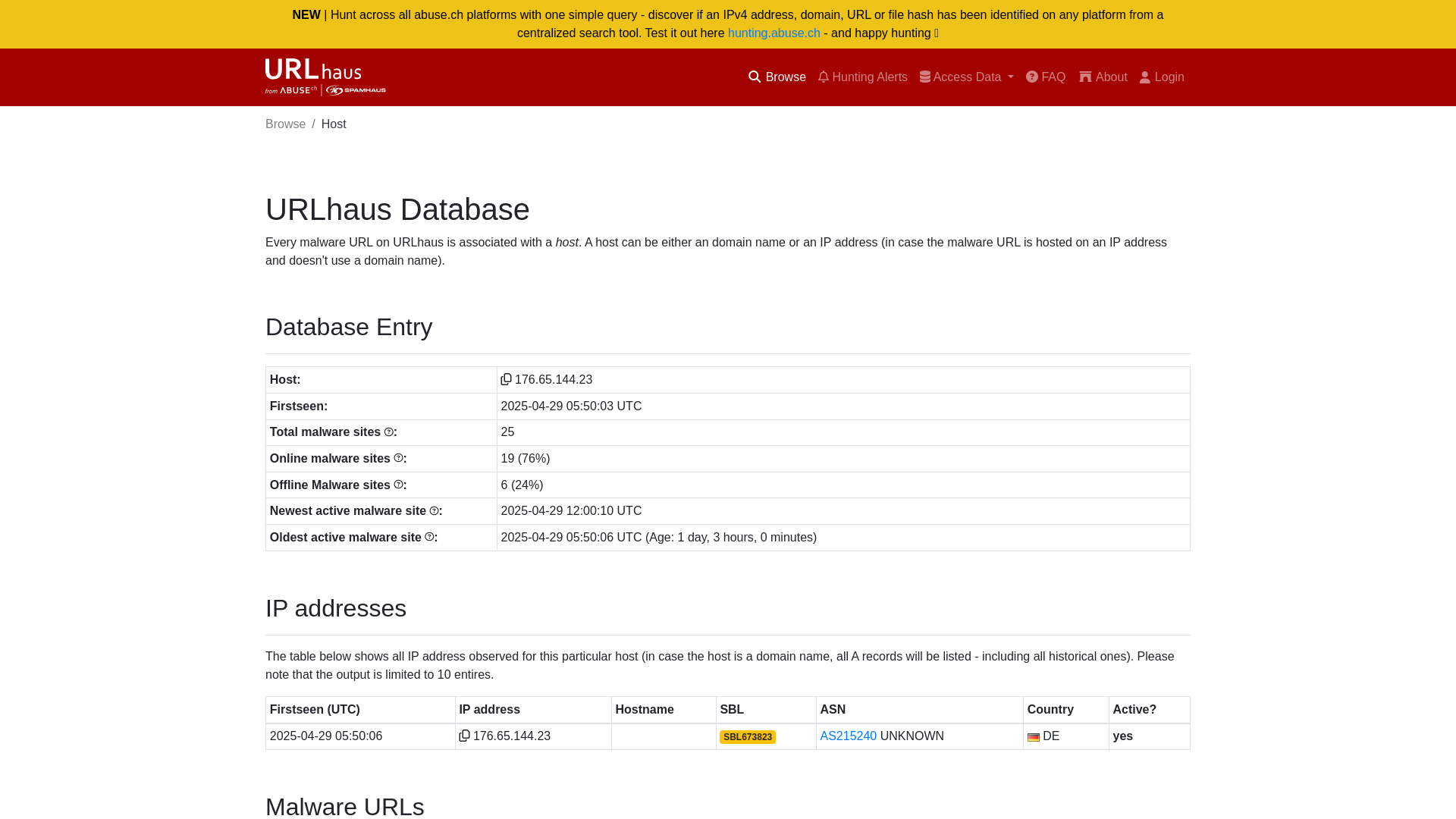Copy IP address in IP addresses table
The image size is (1456, 819).
tap(465, 736)
